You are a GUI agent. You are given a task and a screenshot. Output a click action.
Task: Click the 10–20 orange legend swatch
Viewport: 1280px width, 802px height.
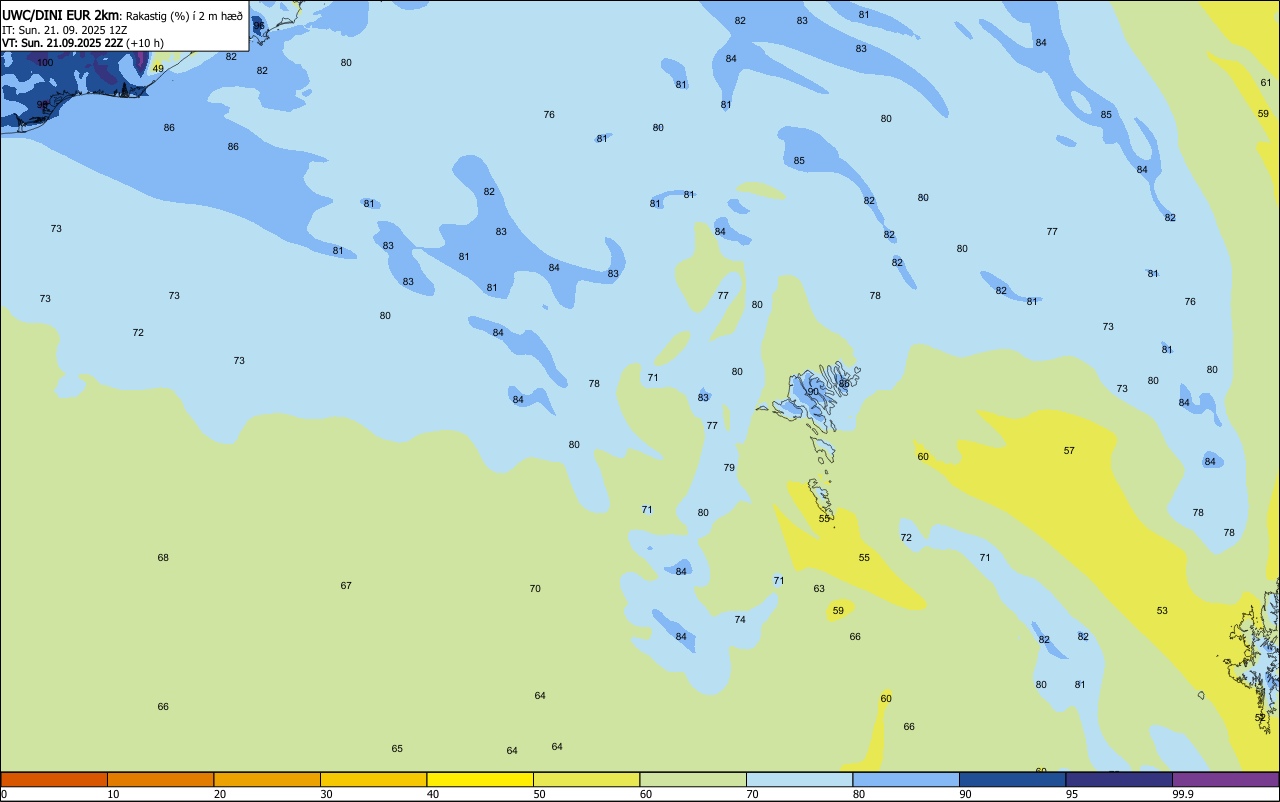pyautogui.click(x=160, y=779)
